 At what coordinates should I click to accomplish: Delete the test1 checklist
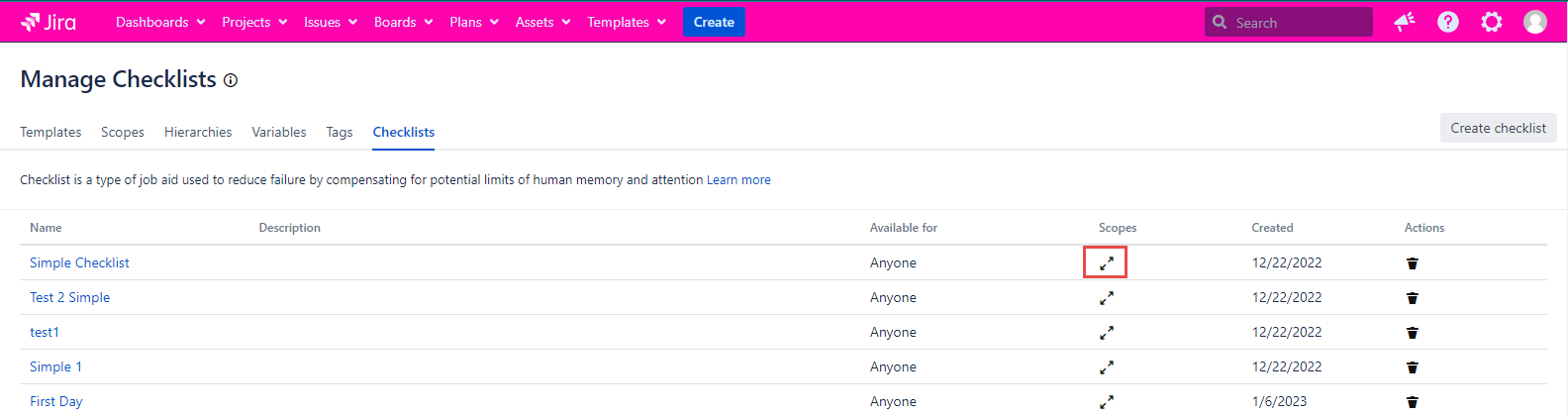coord(1412,333)
